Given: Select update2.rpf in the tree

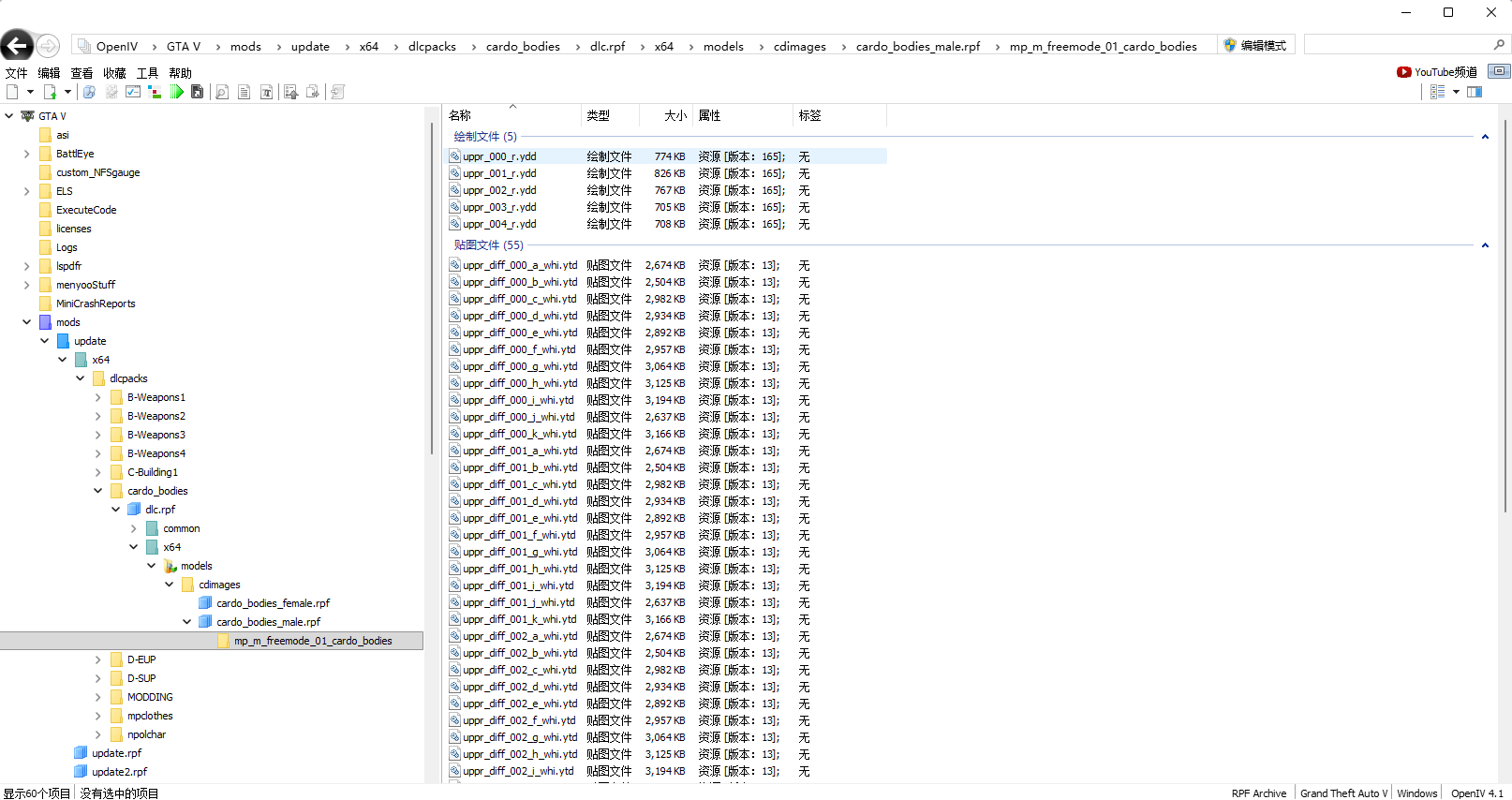Looking at the screenshot, I should pos(119,772).
